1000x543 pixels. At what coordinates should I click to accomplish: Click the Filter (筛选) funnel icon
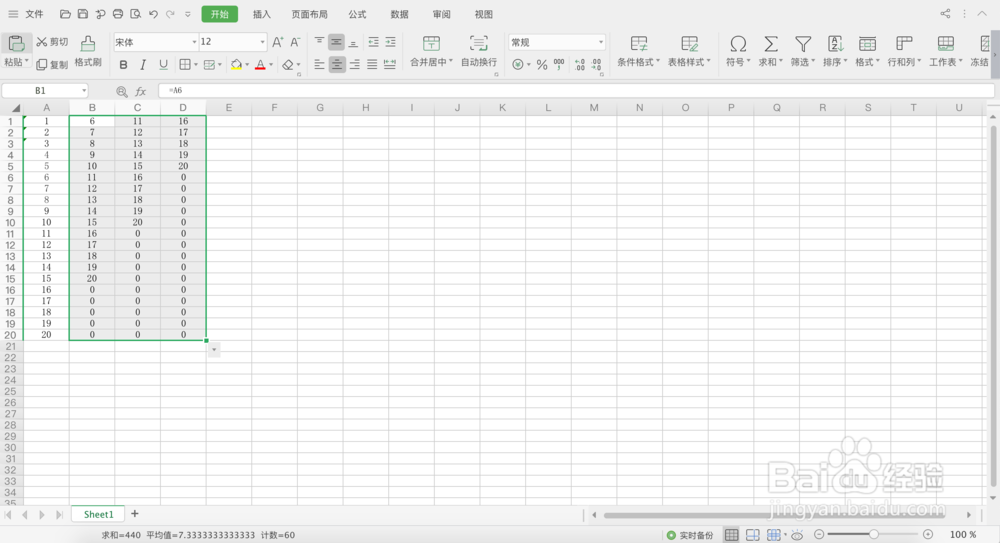(x=803, y=43)
